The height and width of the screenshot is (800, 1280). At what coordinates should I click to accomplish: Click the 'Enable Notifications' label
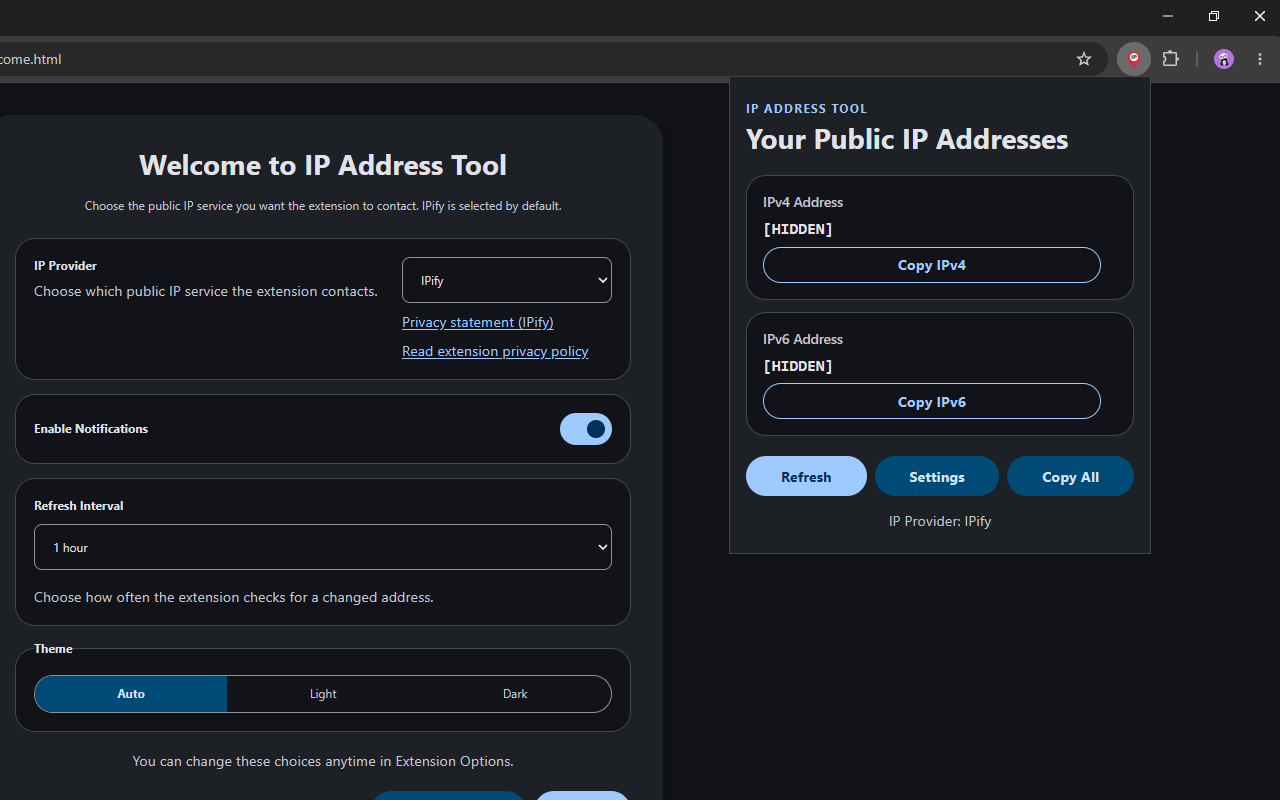(x=91, y=429)
